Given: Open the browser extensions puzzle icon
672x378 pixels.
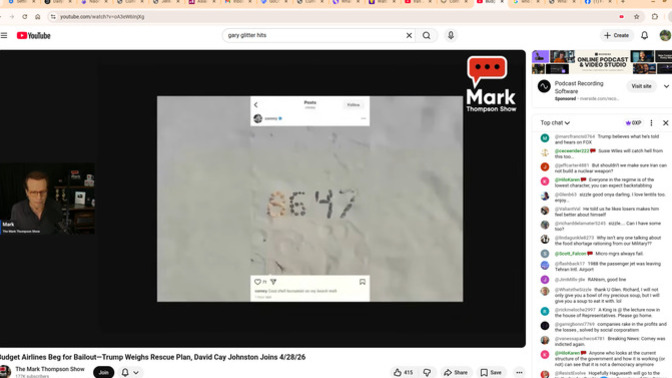Looking at the screenshot, I should [654, 17].
